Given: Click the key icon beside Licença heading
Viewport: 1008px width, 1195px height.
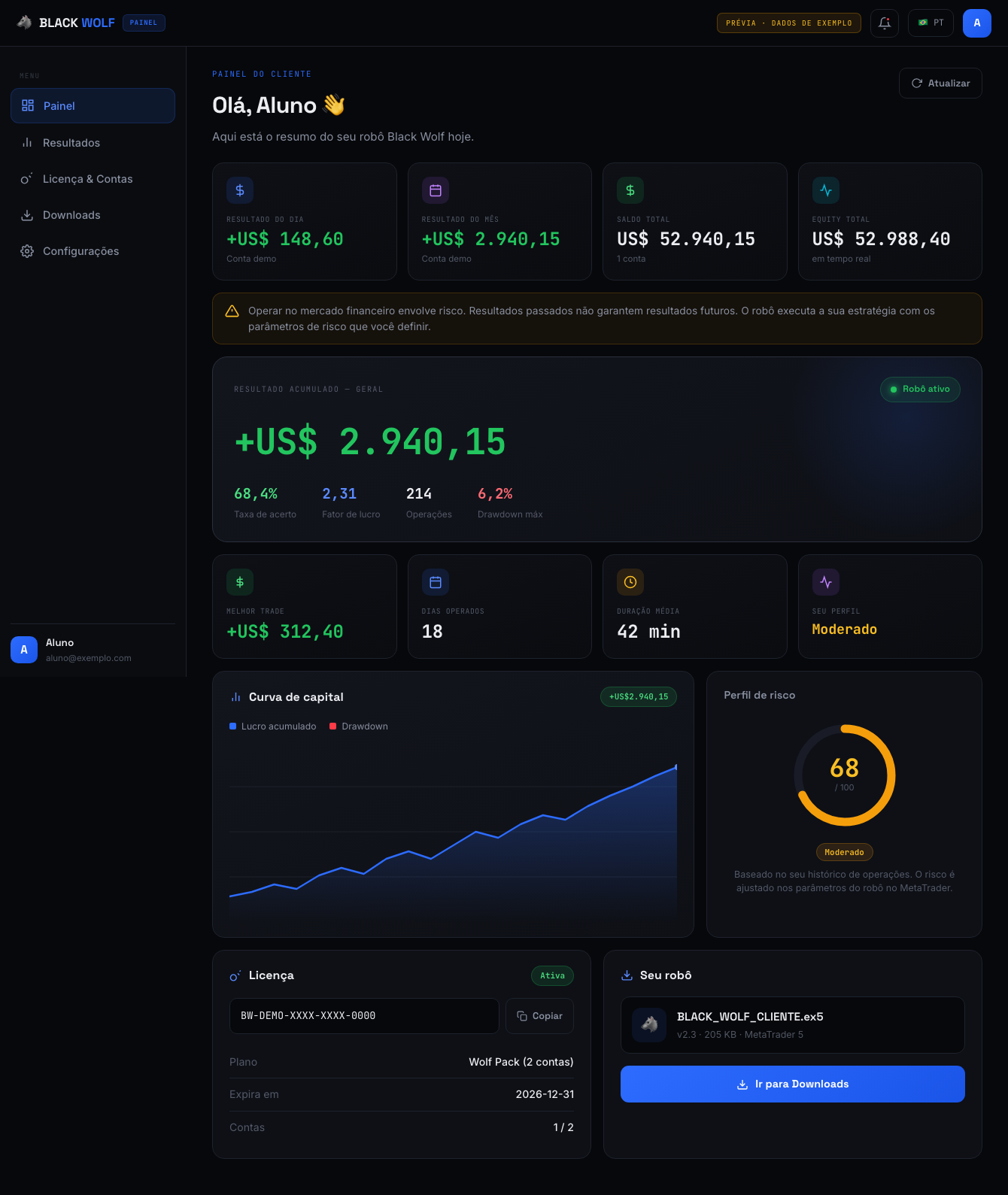Looking at the screenshot, I should [x=235, y=975].
